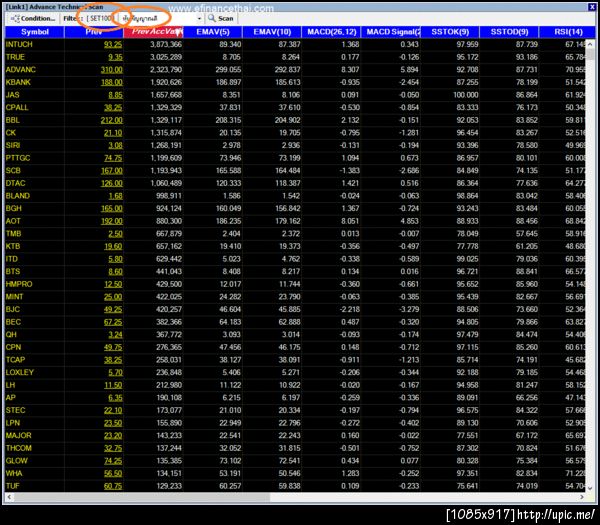This screenshot has width=600, height=525.
Task: Select the MINT symbol
Action: click(15, 297)
